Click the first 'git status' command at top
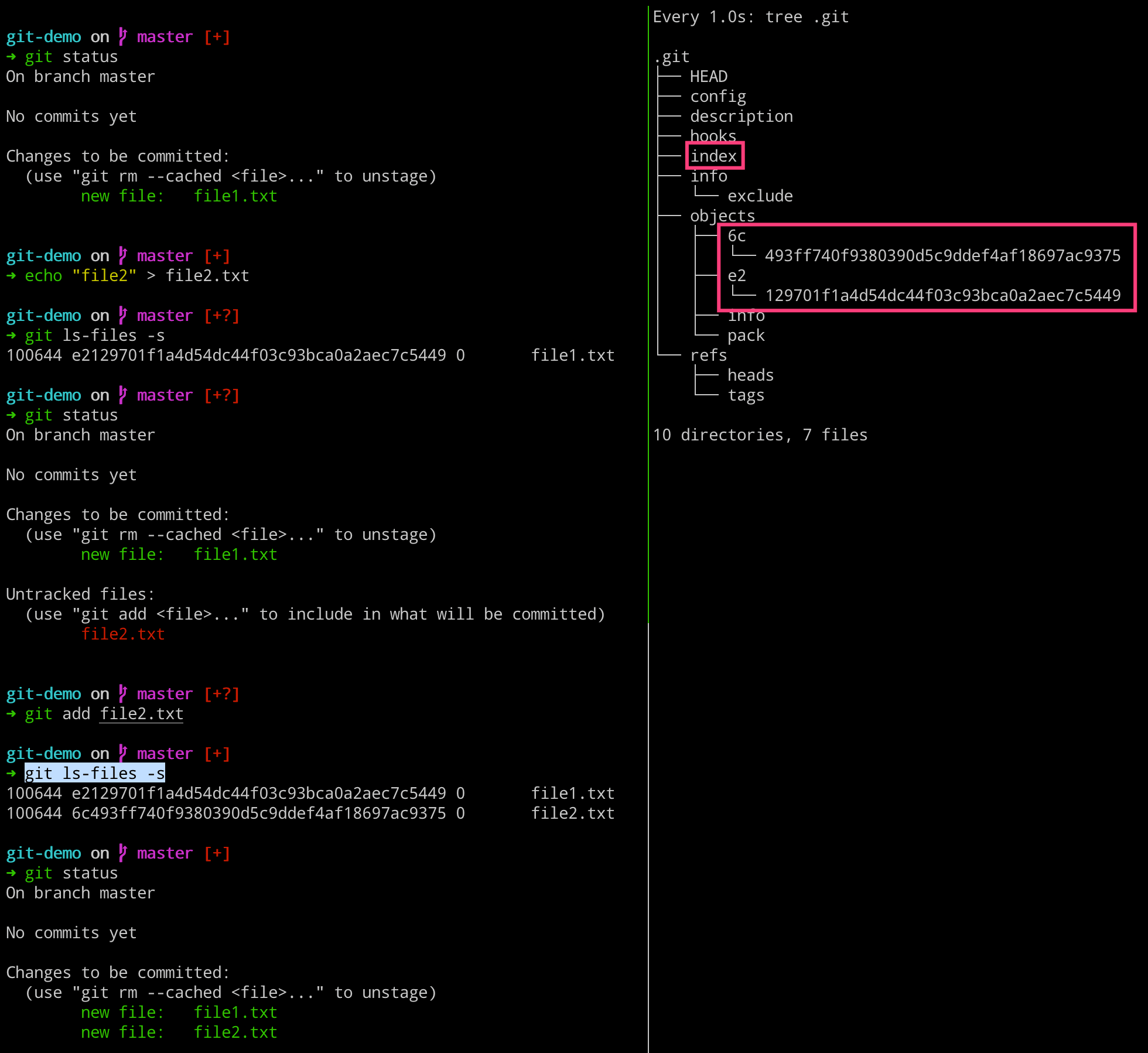The height and width of the screenshot is (1053, 1148). [x=71, y=56]
